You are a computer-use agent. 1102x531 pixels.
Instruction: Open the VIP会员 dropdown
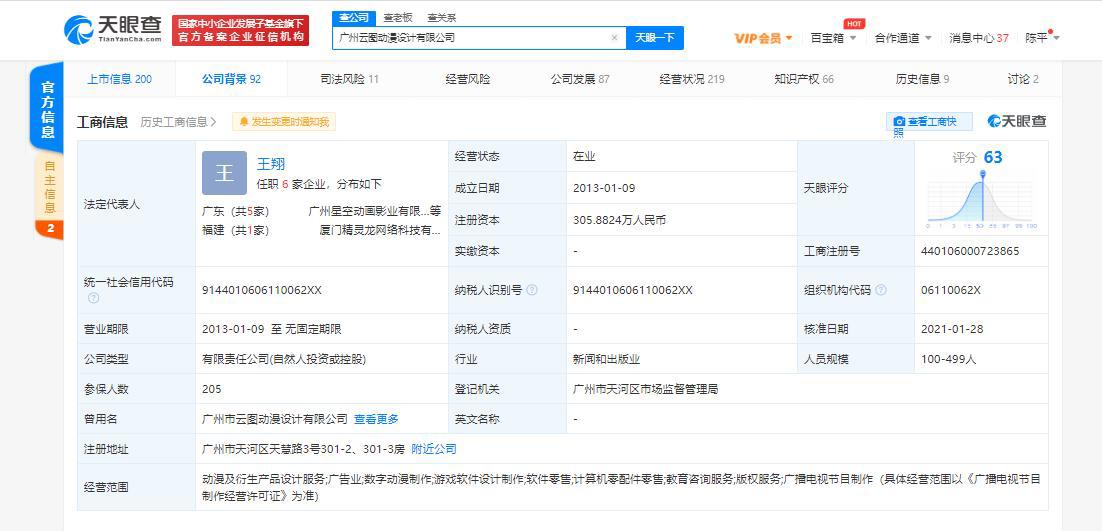[763, 38]
